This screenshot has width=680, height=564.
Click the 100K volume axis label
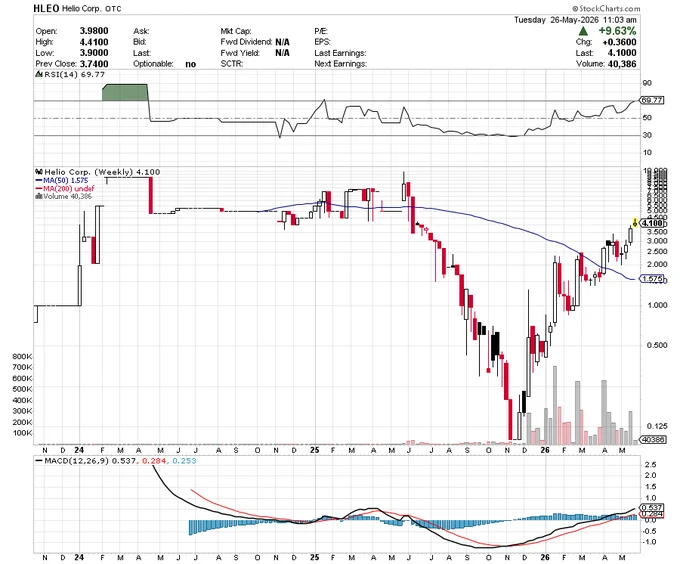coord(22,433)
